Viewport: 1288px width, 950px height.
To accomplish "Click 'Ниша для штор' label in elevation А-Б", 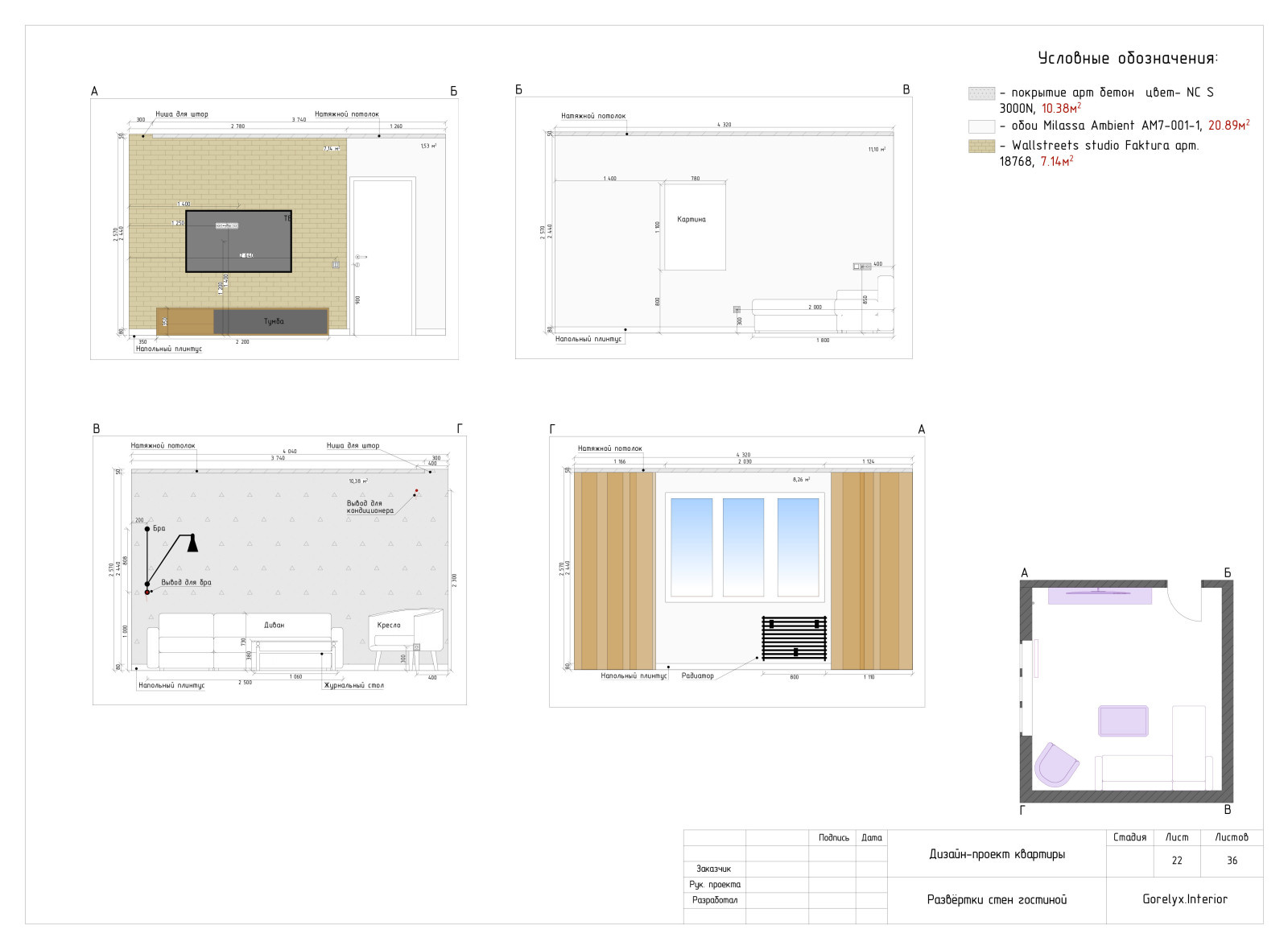I will (x=182, y=114).
